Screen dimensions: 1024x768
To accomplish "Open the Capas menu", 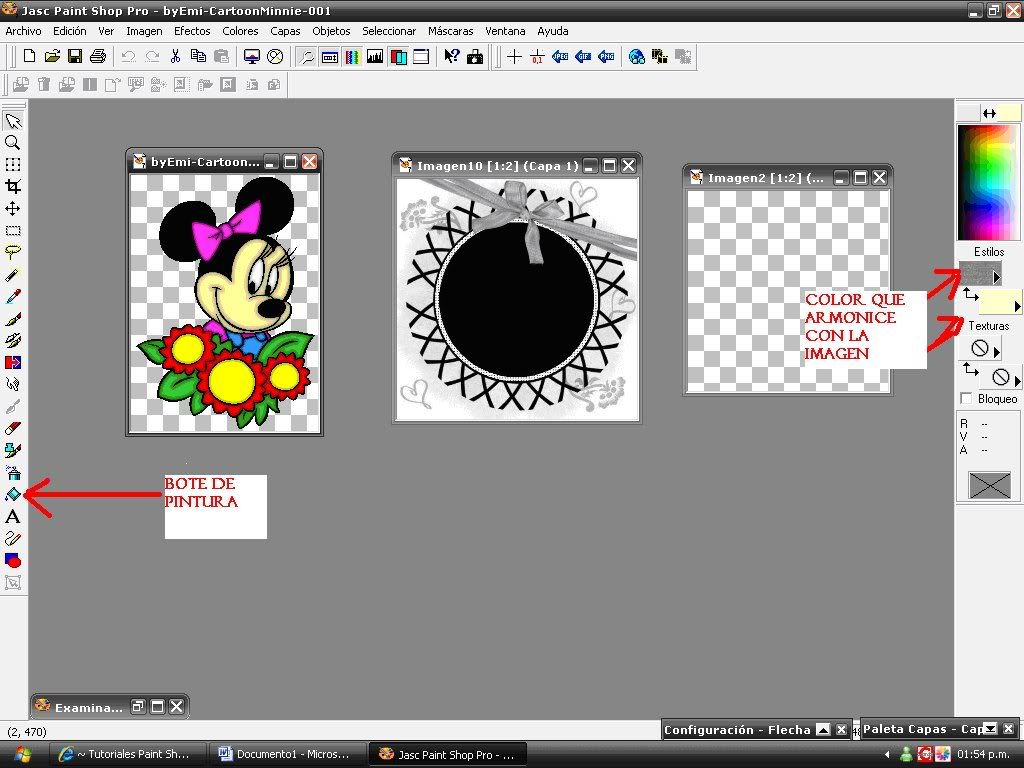I will click(x=285, y=31).
